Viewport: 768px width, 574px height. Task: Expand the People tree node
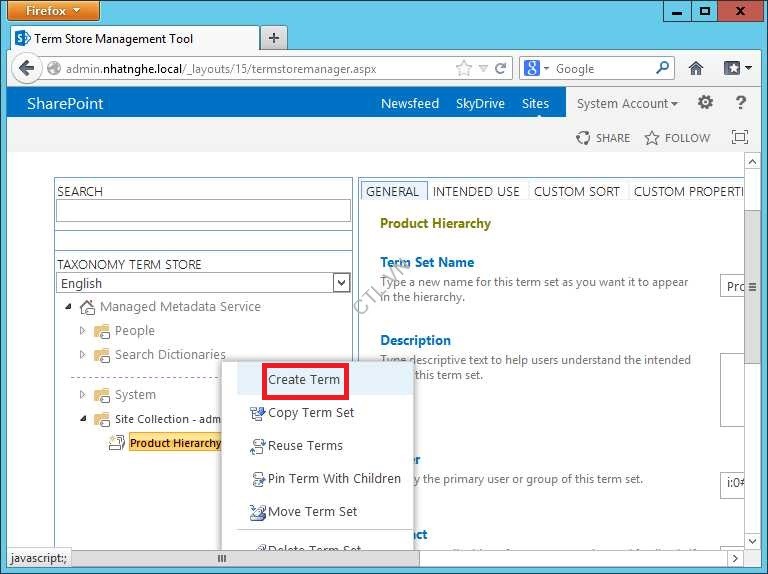[x=83, y=330]
